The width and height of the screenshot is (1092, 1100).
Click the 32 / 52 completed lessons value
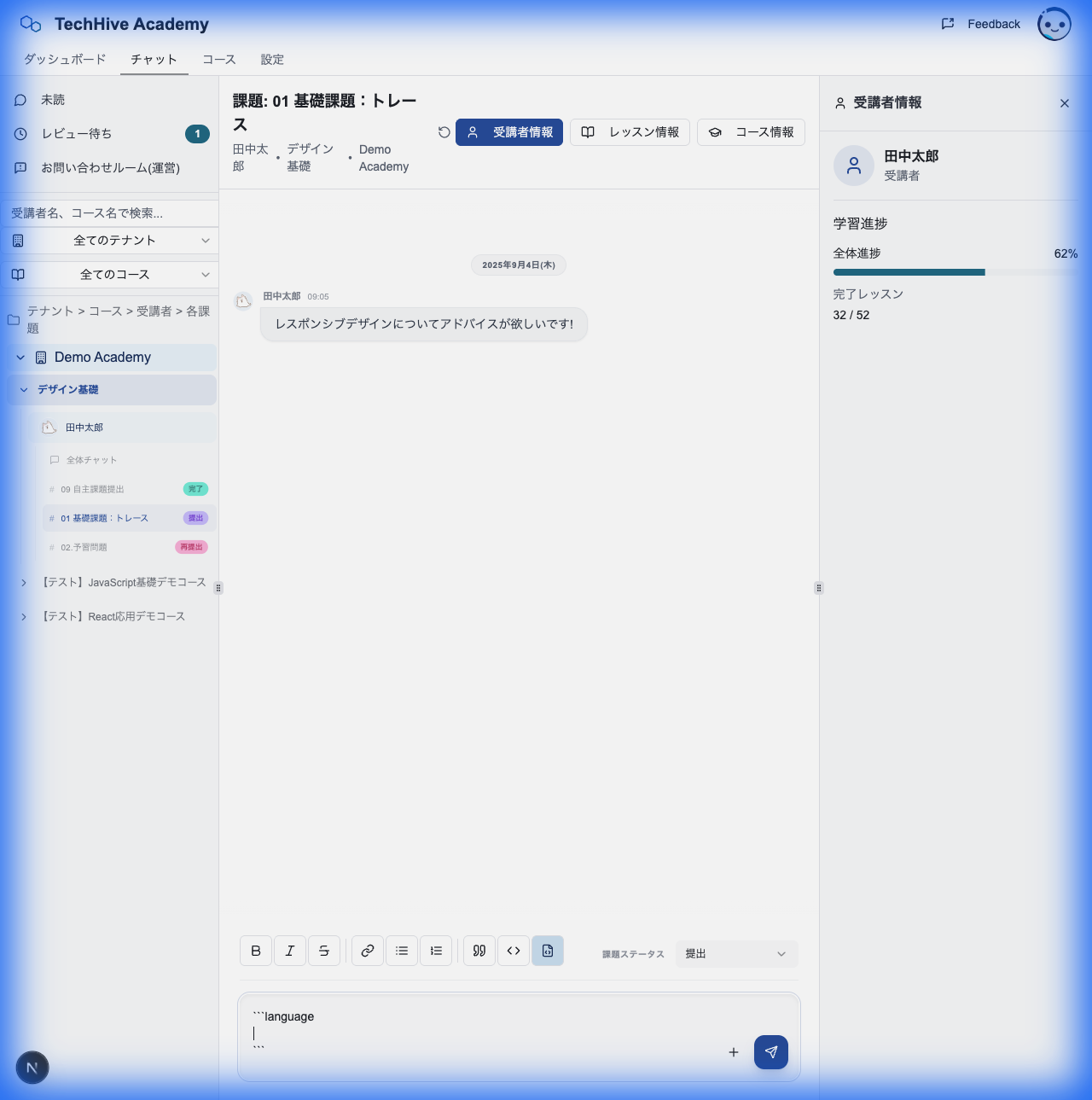851,315
